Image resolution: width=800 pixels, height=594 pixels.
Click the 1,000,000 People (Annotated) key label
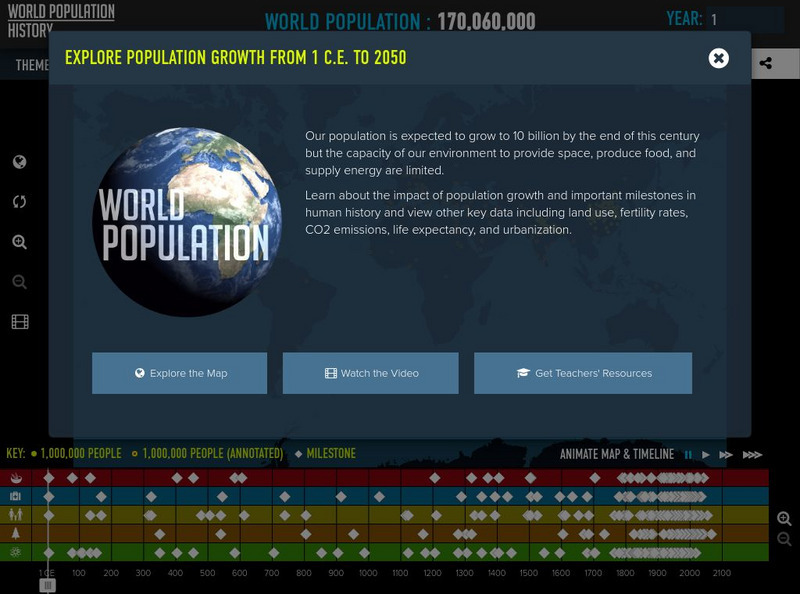(212, 453)
